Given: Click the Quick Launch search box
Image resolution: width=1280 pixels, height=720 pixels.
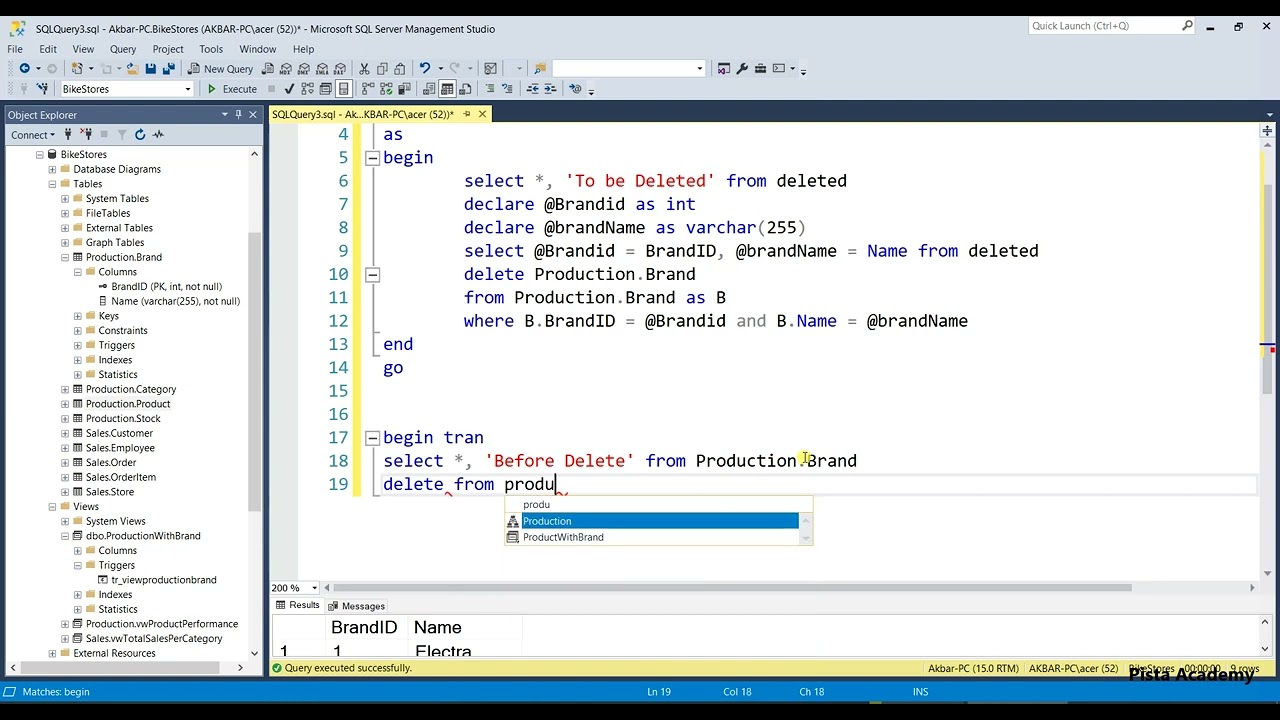Looking at the screenshot, I should (x=1111, y=26).
